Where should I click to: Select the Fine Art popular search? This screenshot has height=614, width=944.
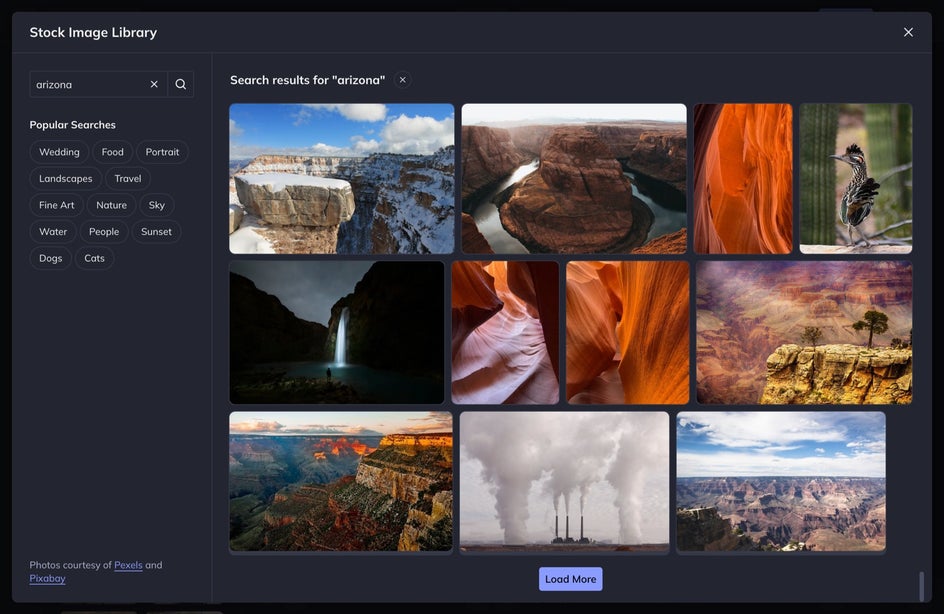[57, 205]
